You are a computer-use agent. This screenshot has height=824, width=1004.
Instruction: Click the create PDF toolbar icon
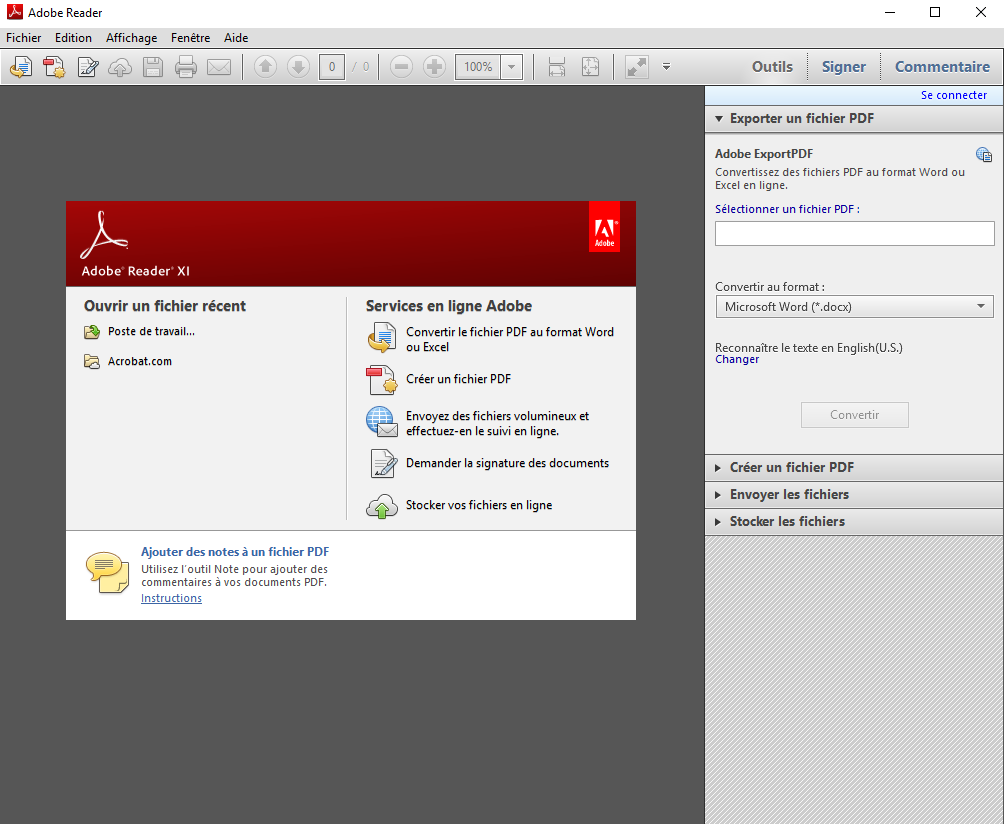(x=54, y=67)
